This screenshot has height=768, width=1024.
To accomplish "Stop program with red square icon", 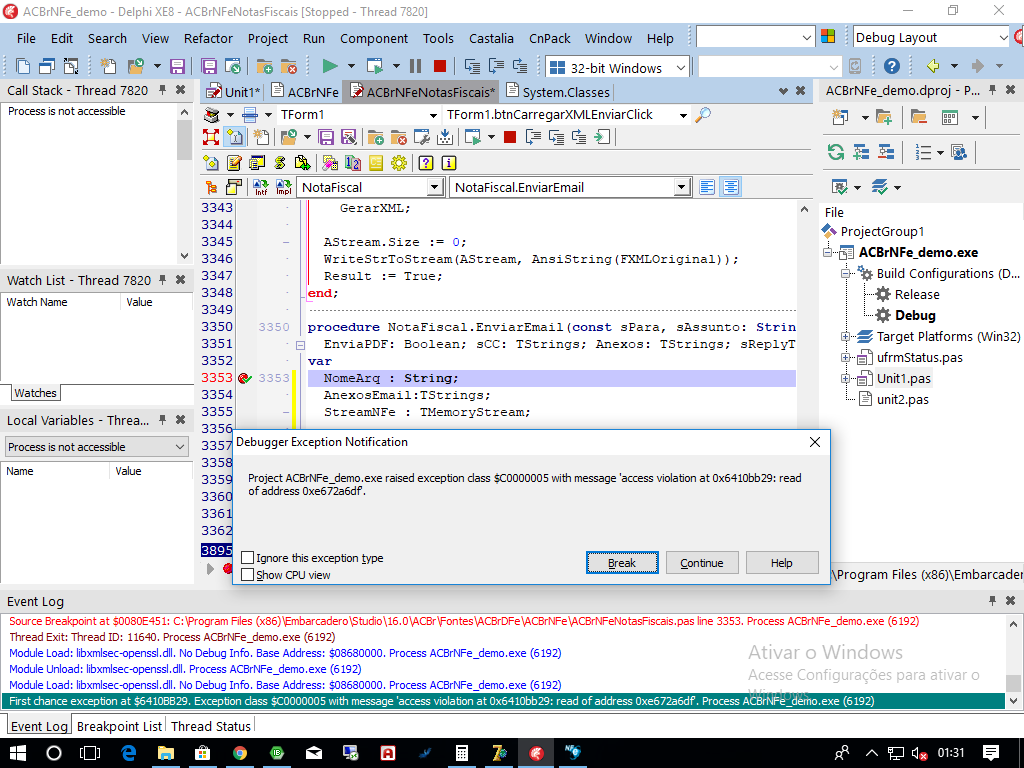I will (x=440, y=66).
